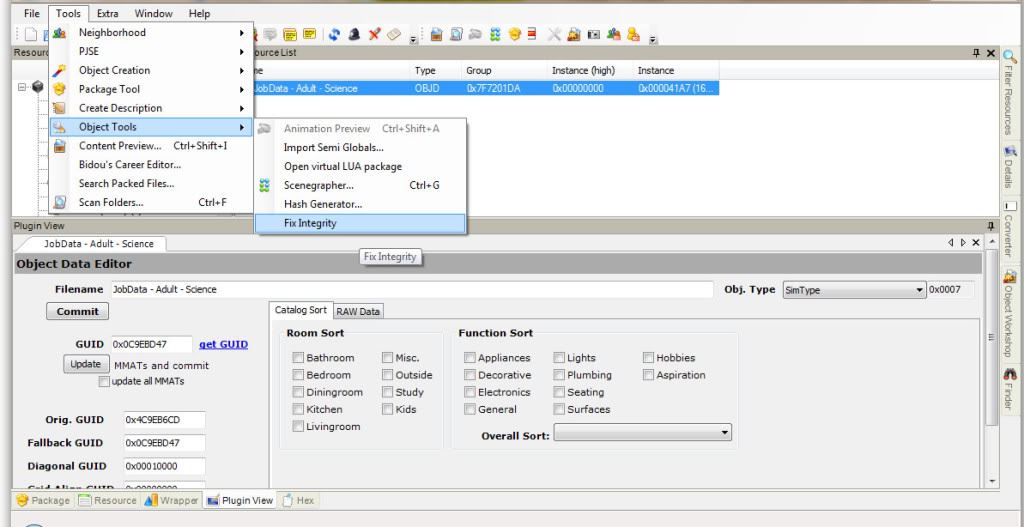Collapse the resource tree root node
The width and height of the screenshot is (1024, 527).
pos(23,87)
